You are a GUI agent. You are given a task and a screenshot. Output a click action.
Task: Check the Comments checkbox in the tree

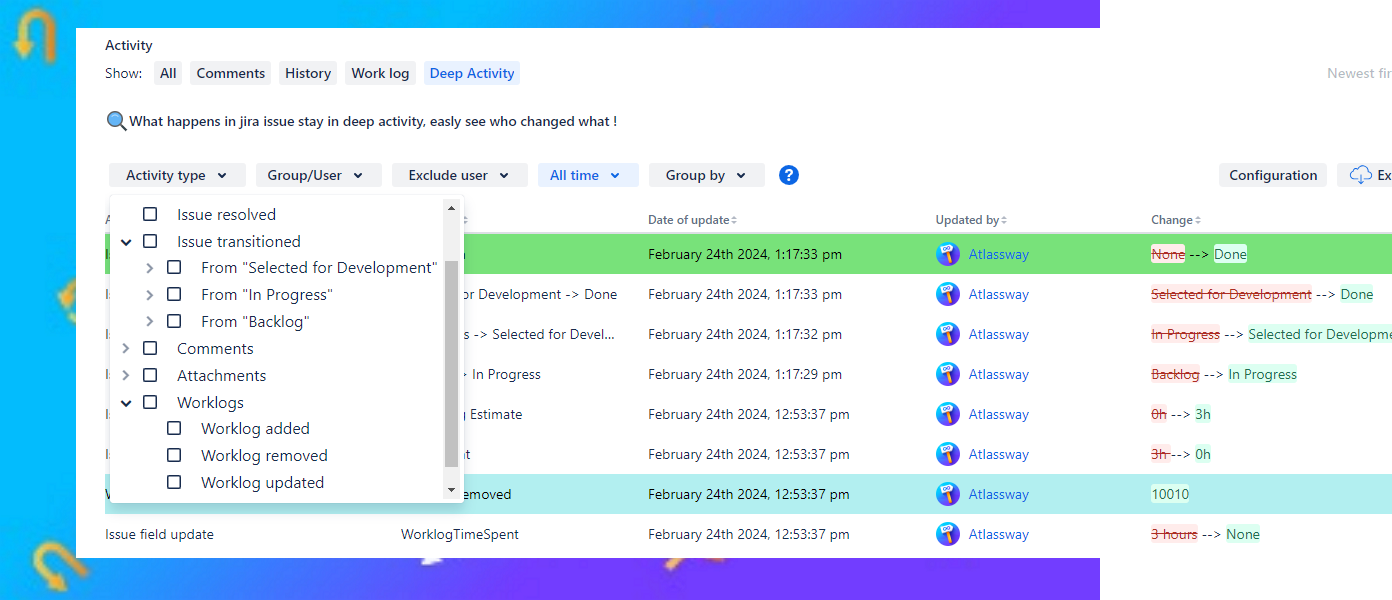[150, 348]
